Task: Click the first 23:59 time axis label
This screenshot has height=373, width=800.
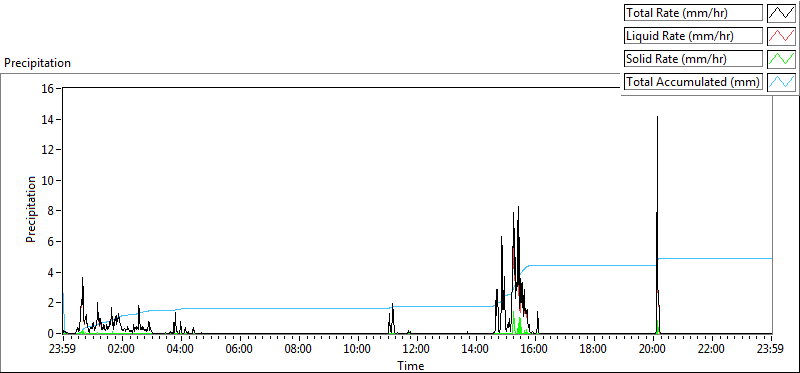Action: (x=63, y=350)
